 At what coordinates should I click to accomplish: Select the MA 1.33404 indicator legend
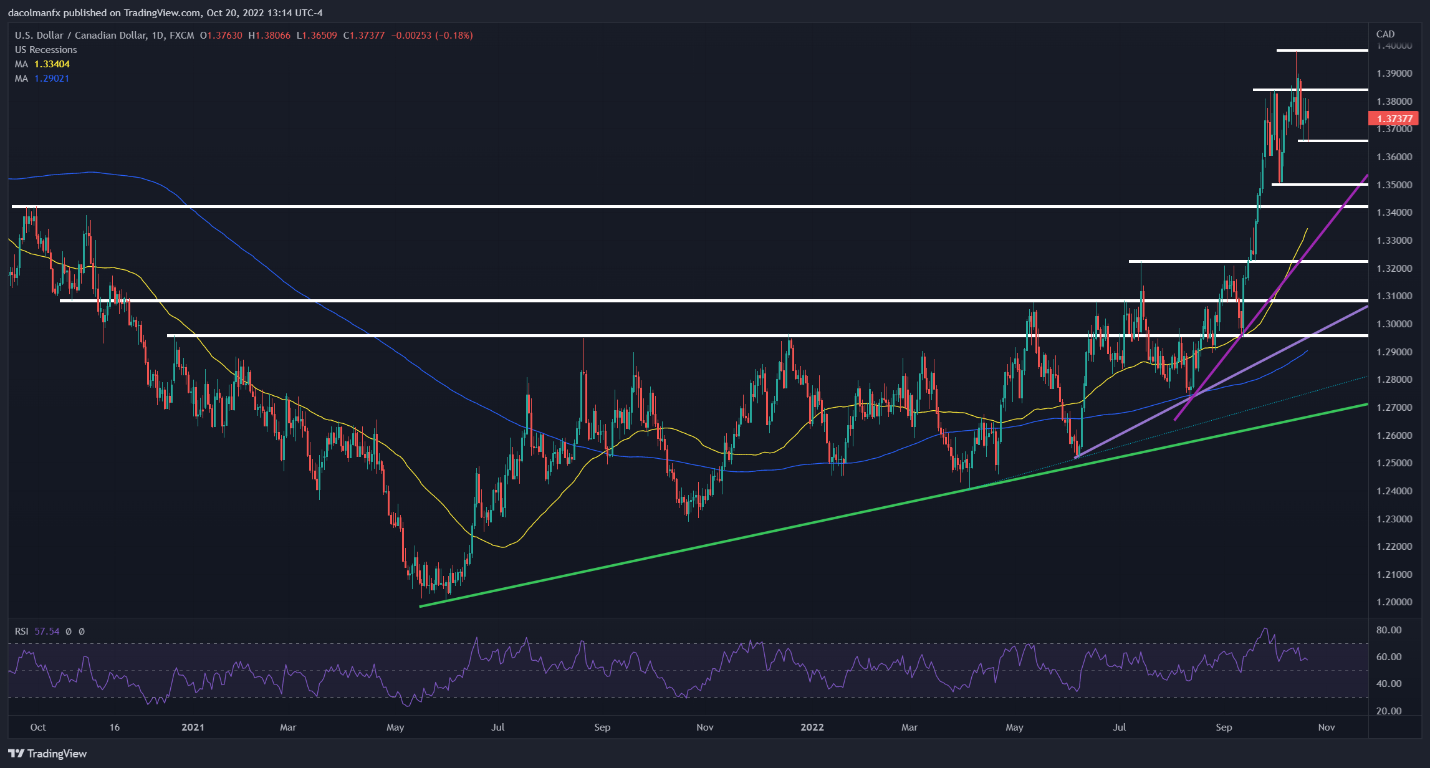[42, 63]
